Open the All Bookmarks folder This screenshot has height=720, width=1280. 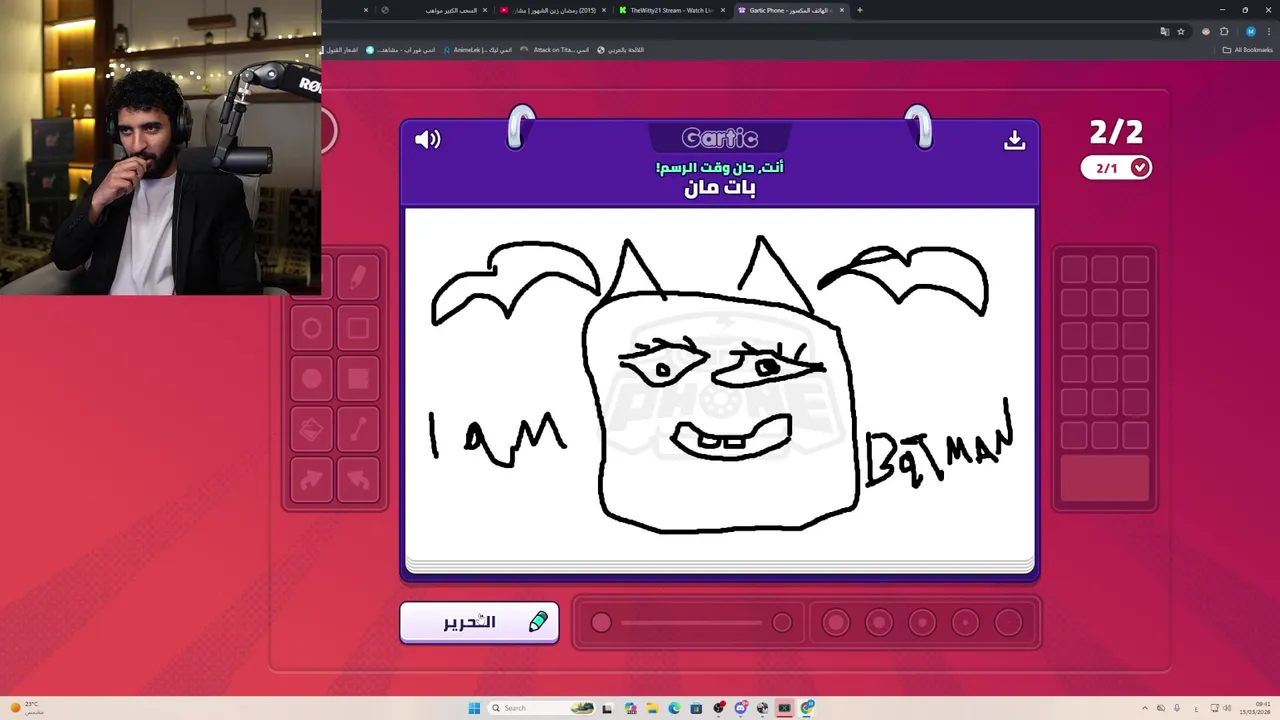coord(1247,50)
